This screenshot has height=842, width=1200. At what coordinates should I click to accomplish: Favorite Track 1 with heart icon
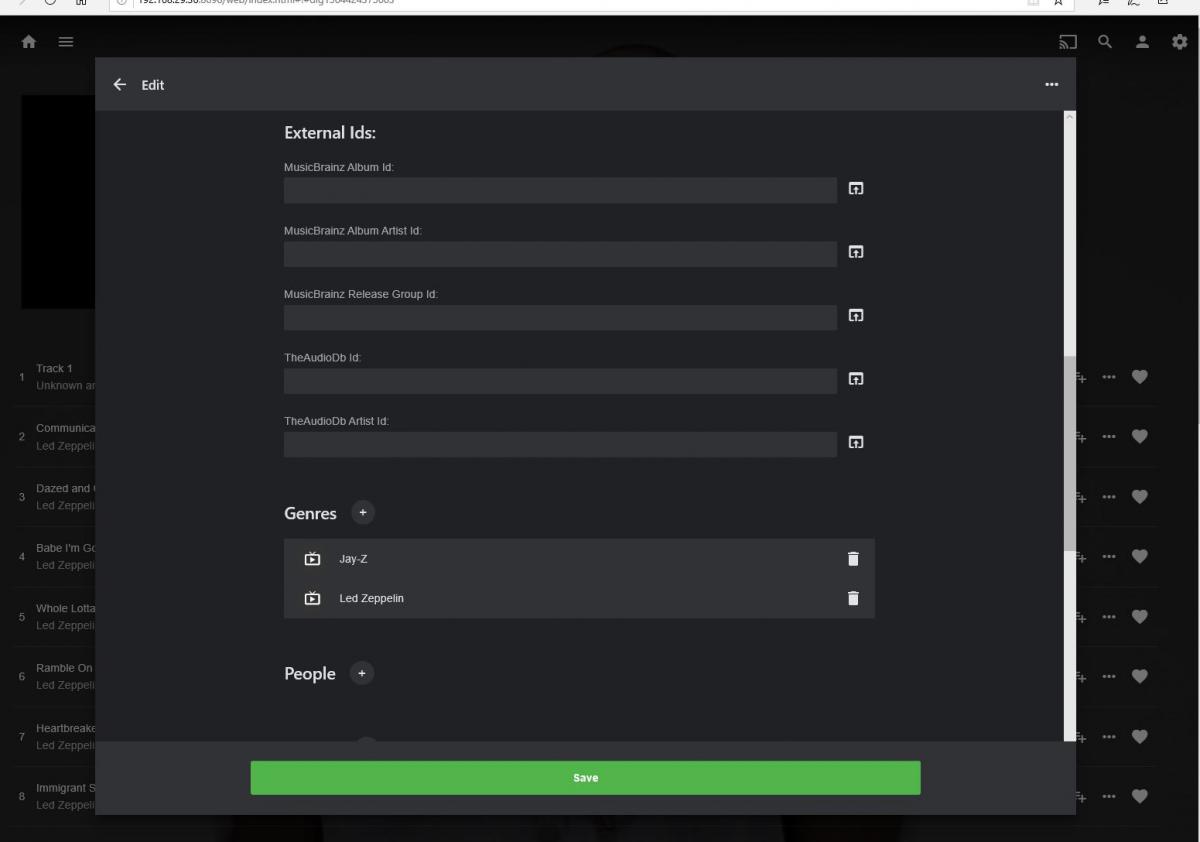[1139, 377]
